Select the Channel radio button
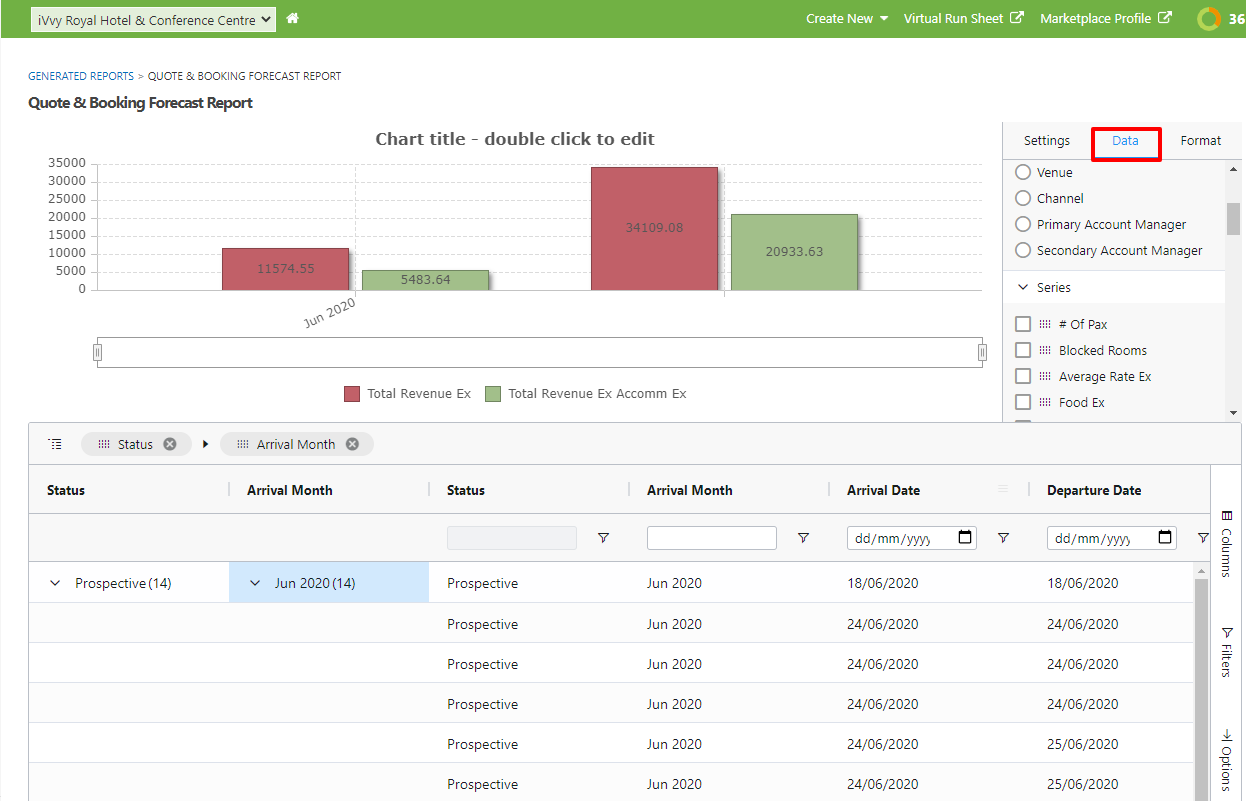 1023,198
